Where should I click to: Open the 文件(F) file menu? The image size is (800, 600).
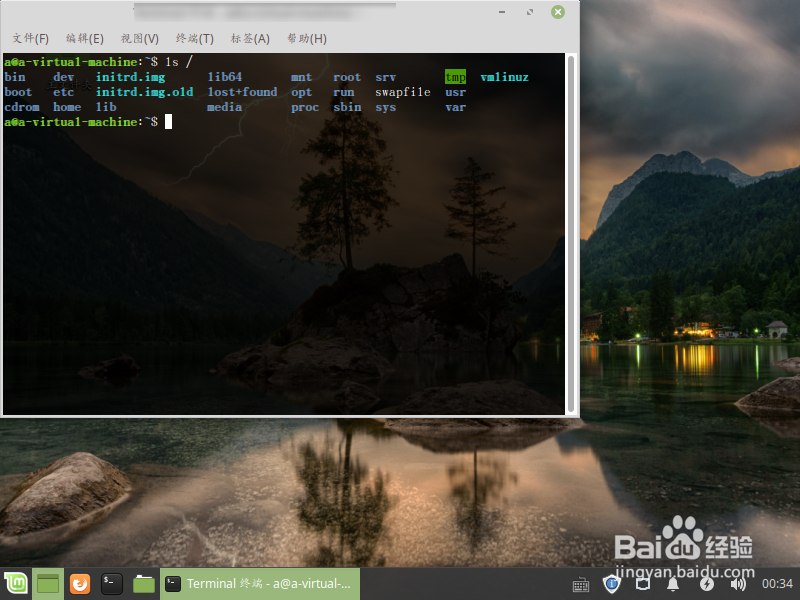[30, 38]
